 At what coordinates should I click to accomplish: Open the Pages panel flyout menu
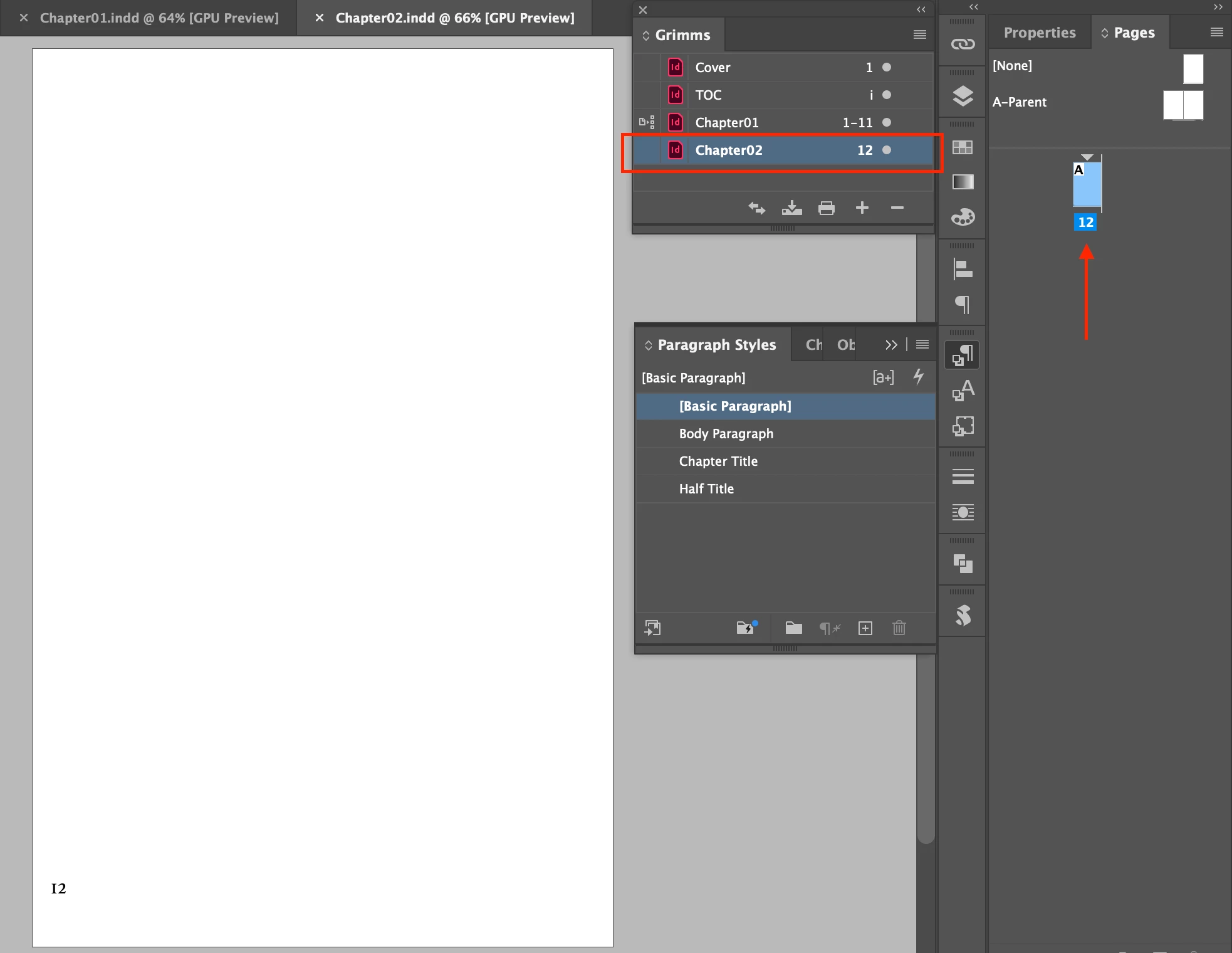point(1216,33)
